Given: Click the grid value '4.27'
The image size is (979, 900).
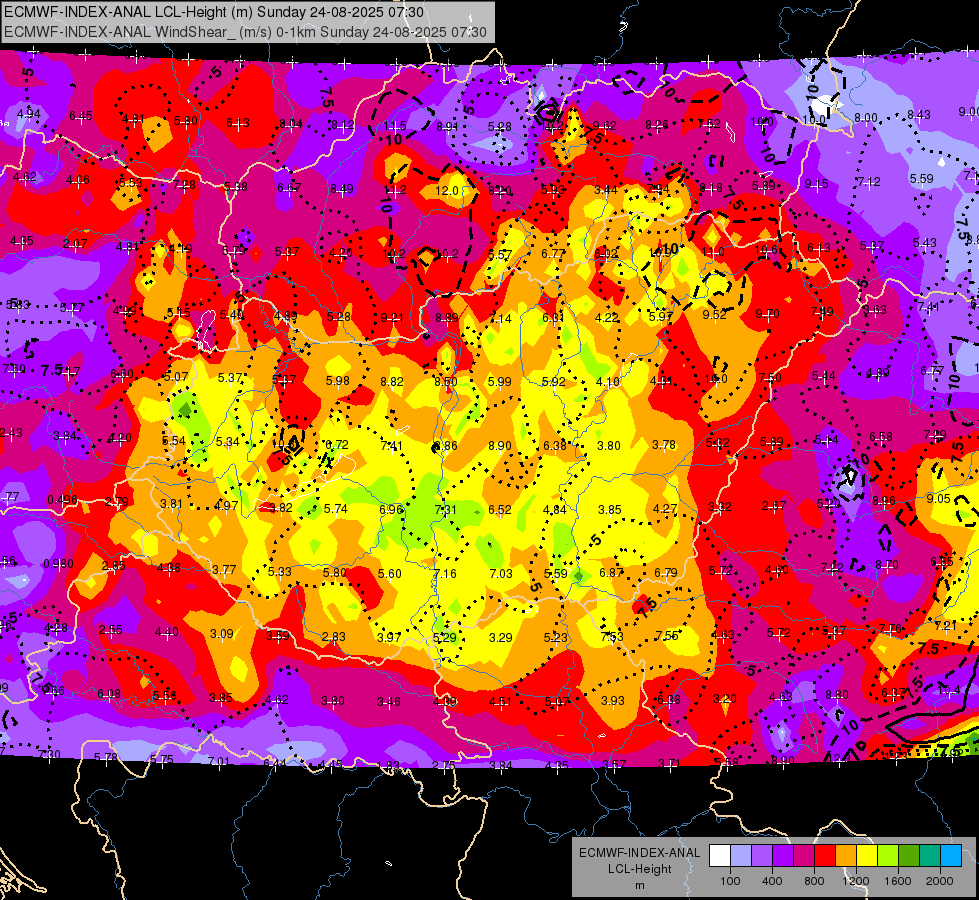Looking at the screenshot, I should [664, 508].
